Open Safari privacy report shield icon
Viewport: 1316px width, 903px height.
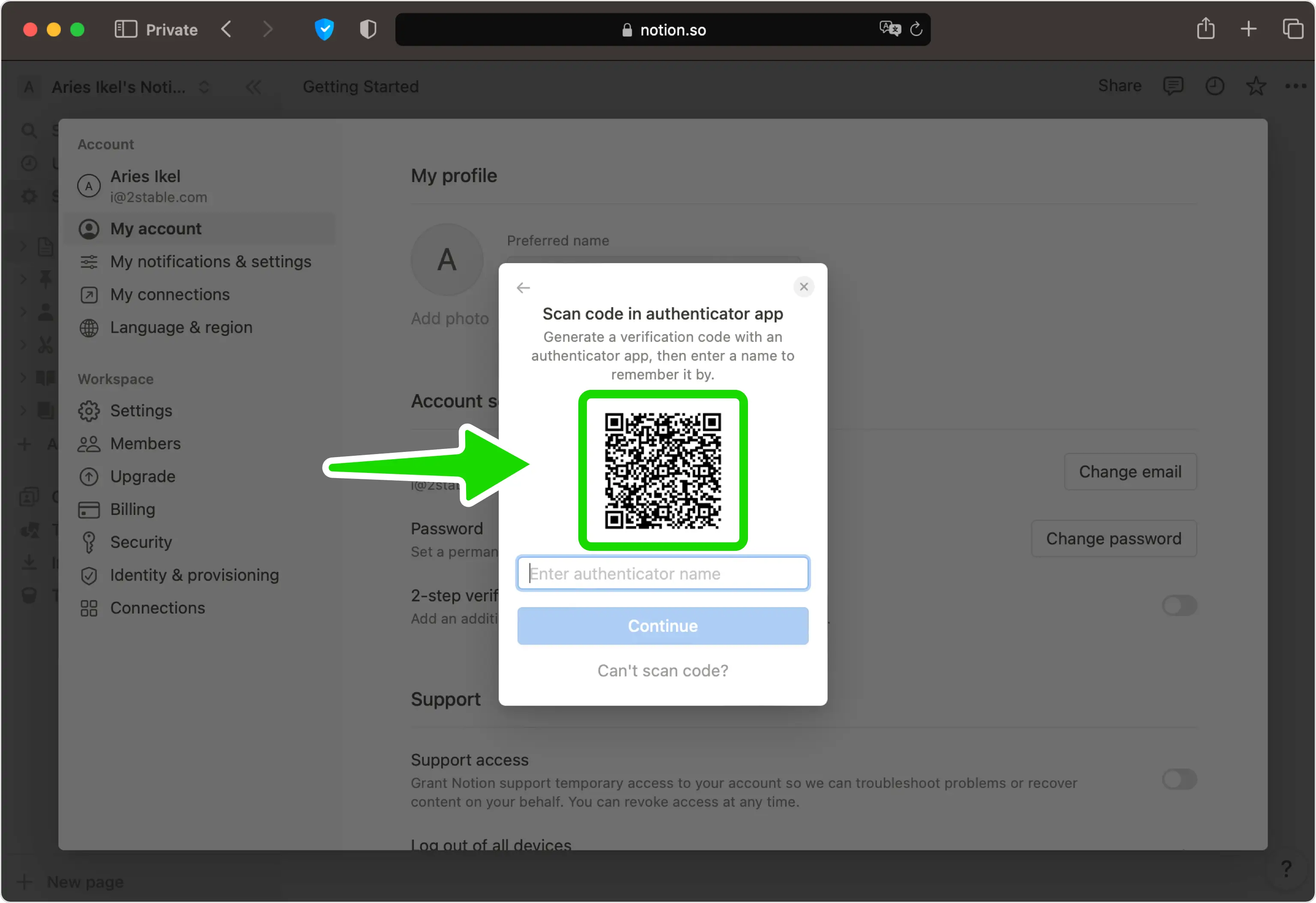tap(368, 30)
